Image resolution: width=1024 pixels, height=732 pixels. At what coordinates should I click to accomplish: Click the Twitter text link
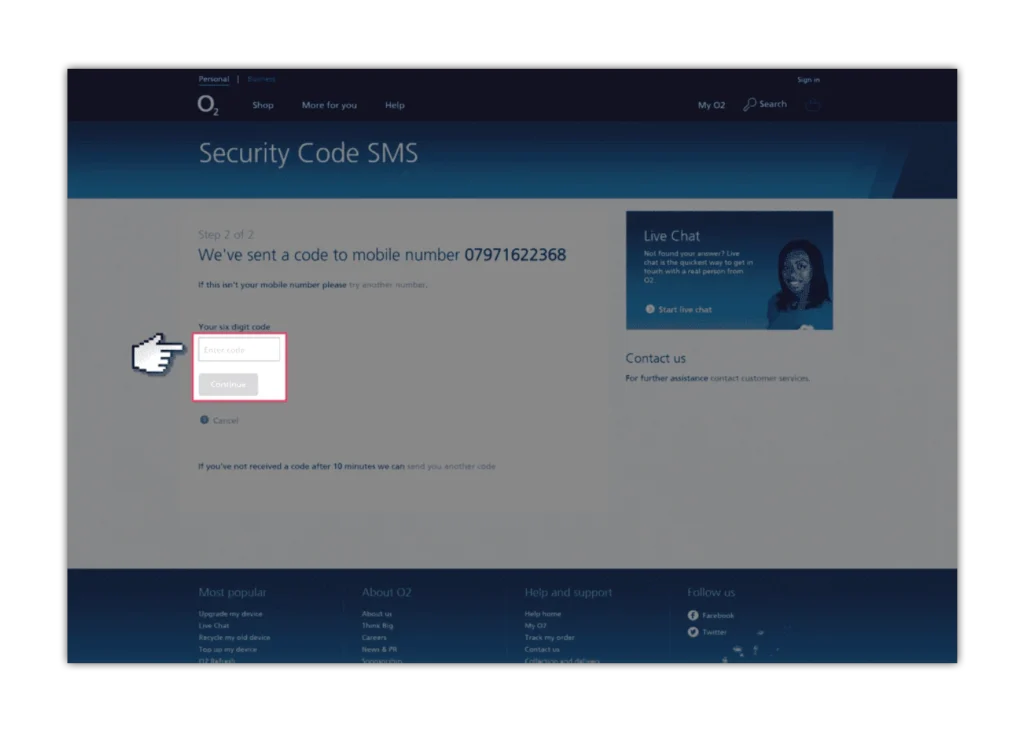[x=714, y=632]
